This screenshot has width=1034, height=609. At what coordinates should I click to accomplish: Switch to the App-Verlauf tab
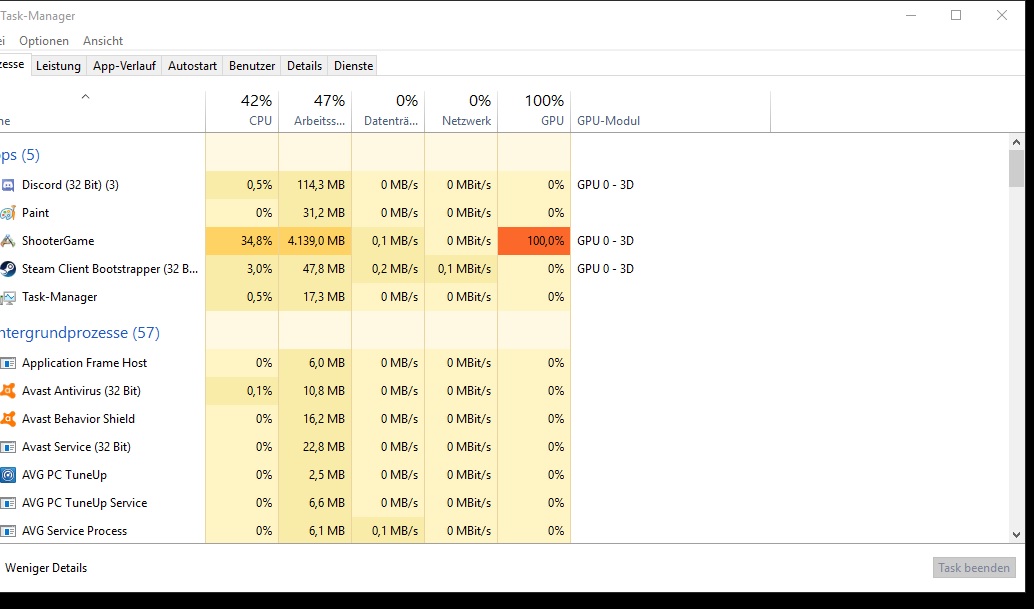[124, 66]
